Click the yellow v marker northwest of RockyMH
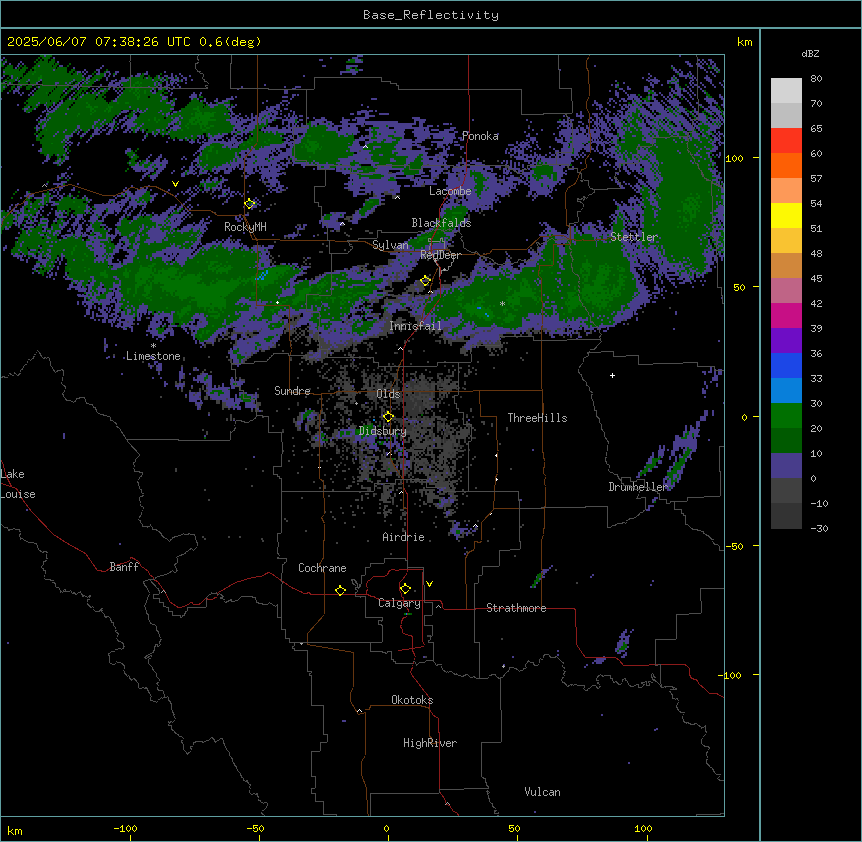The height and width of the screenshot is (842, 862). (175, 184)
